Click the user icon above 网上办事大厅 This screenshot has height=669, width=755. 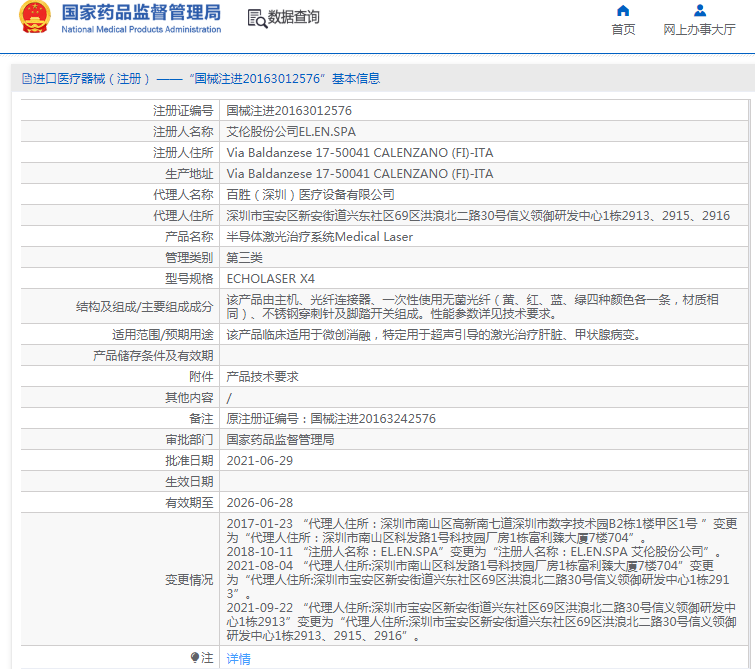coord(700,11)
